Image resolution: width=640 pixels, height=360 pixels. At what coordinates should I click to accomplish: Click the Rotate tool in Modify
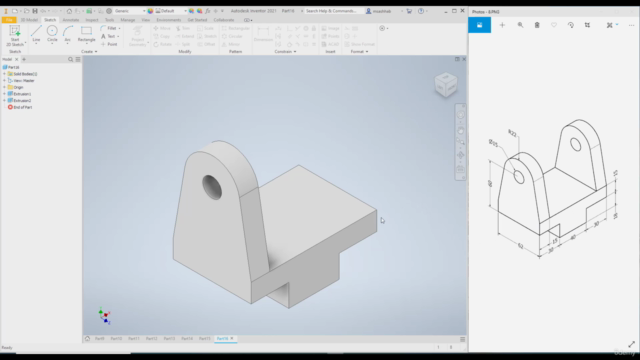tap(162, 44)
